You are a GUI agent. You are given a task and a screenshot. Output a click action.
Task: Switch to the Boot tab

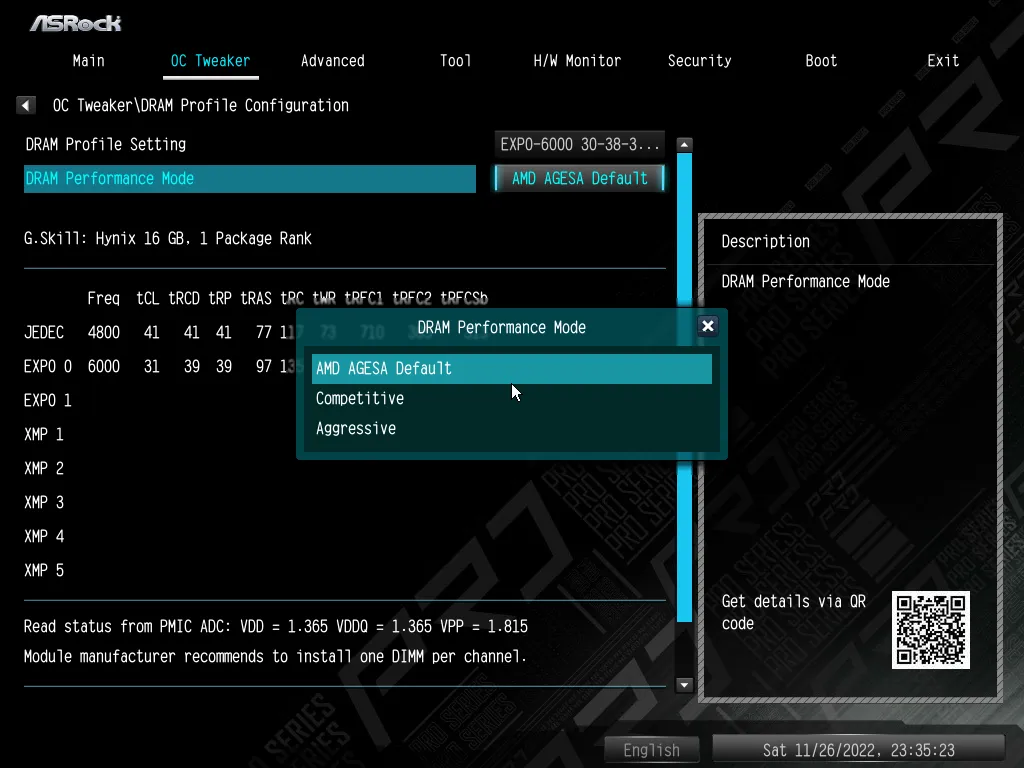coord(821,61)
